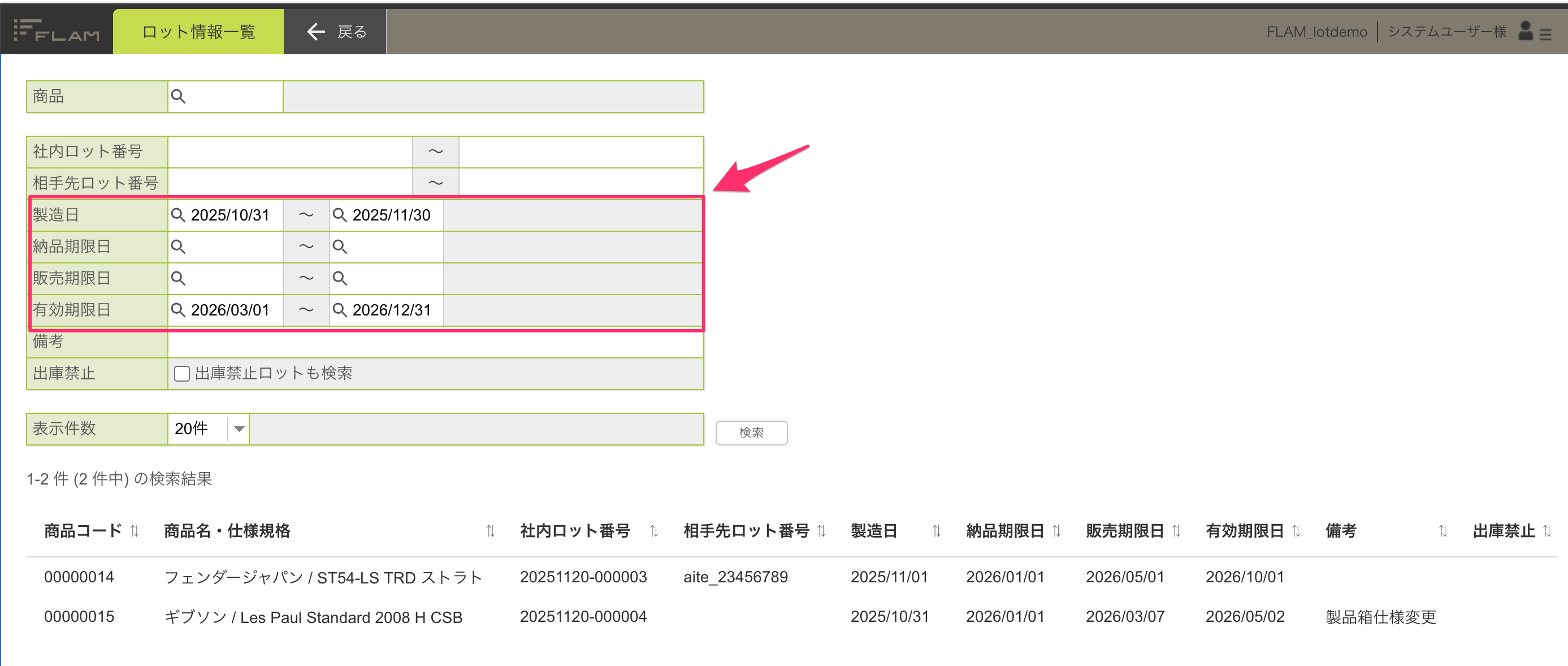The height and width of the screenshot is (666, 1568).
Task: Click the フェンダージャパン / ST54-LS TRD product name
Action: (x=323, y=577)
